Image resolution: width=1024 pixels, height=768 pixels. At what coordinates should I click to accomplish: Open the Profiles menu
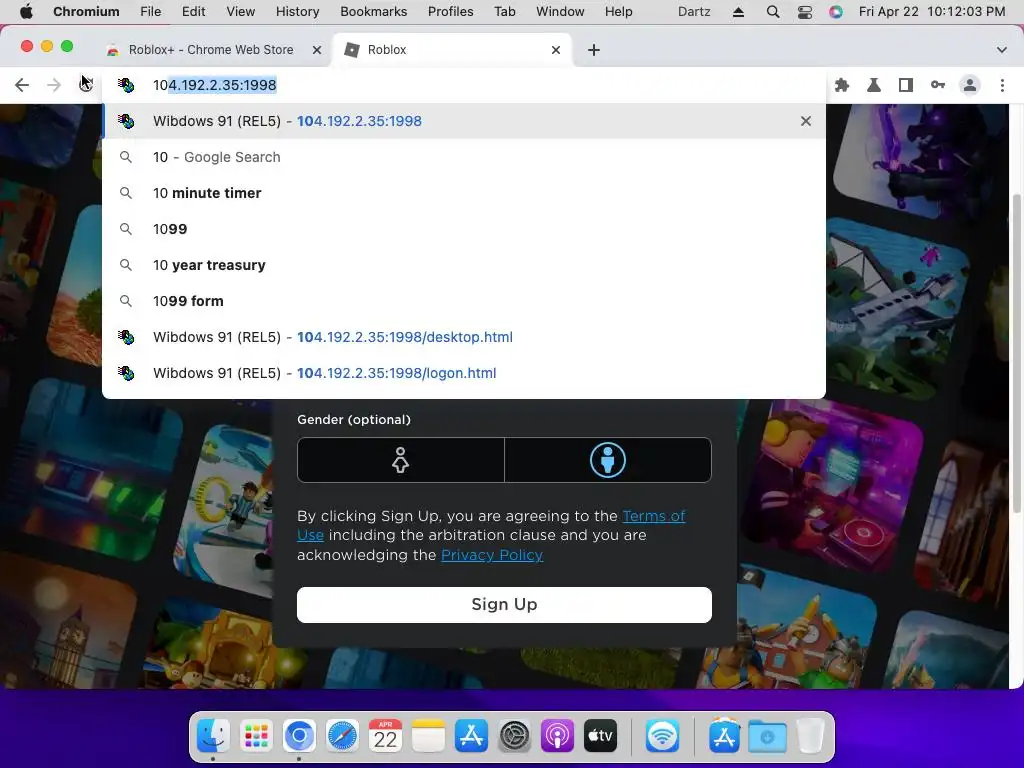tap(451, 12)
